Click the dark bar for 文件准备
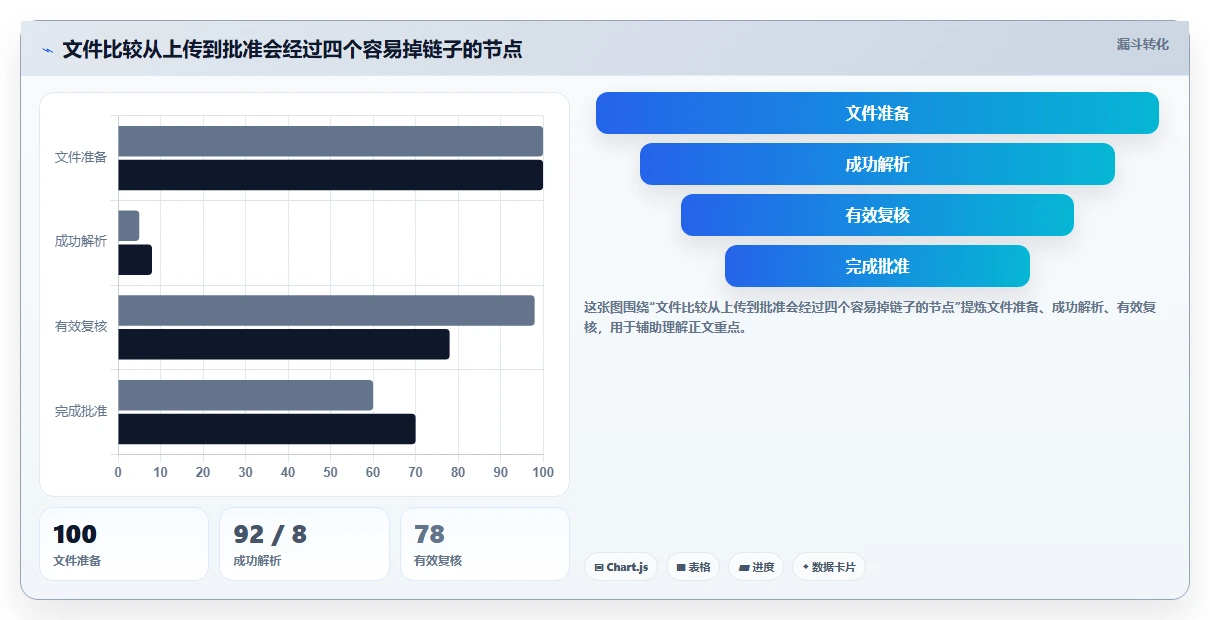Viewport: 1210px width, 620px height. click(x=331, y=175)
